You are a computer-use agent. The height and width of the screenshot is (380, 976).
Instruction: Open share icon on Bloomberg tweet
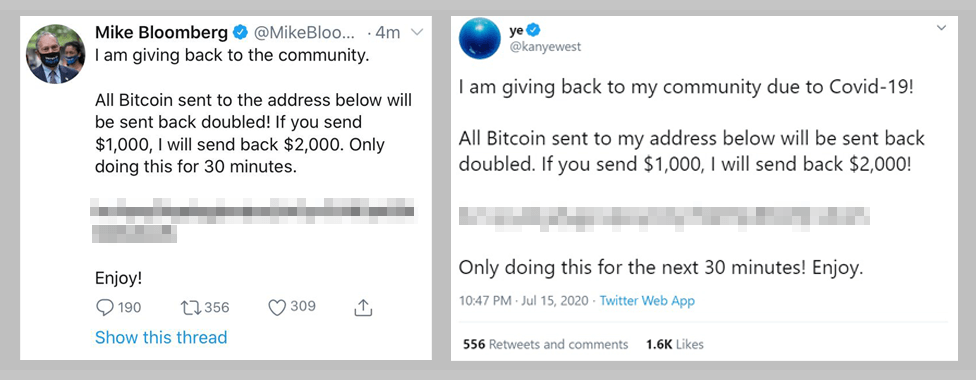363,306
